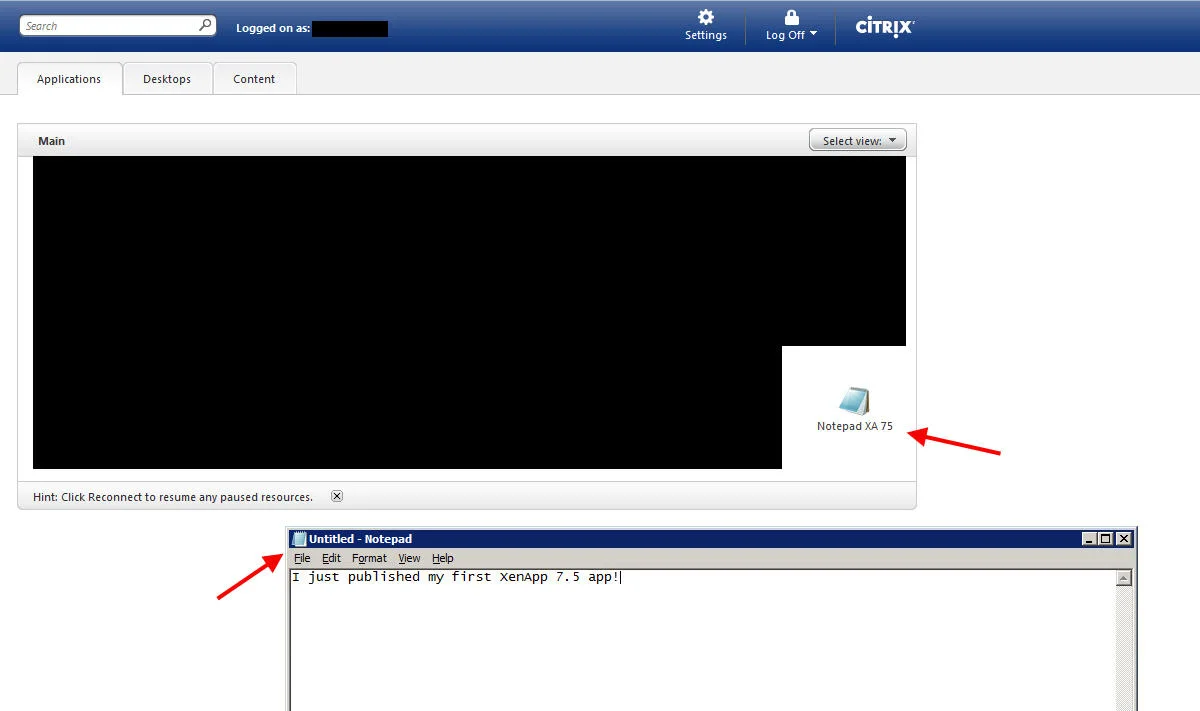Click the Main folder heading

click(x=52, y=141)
